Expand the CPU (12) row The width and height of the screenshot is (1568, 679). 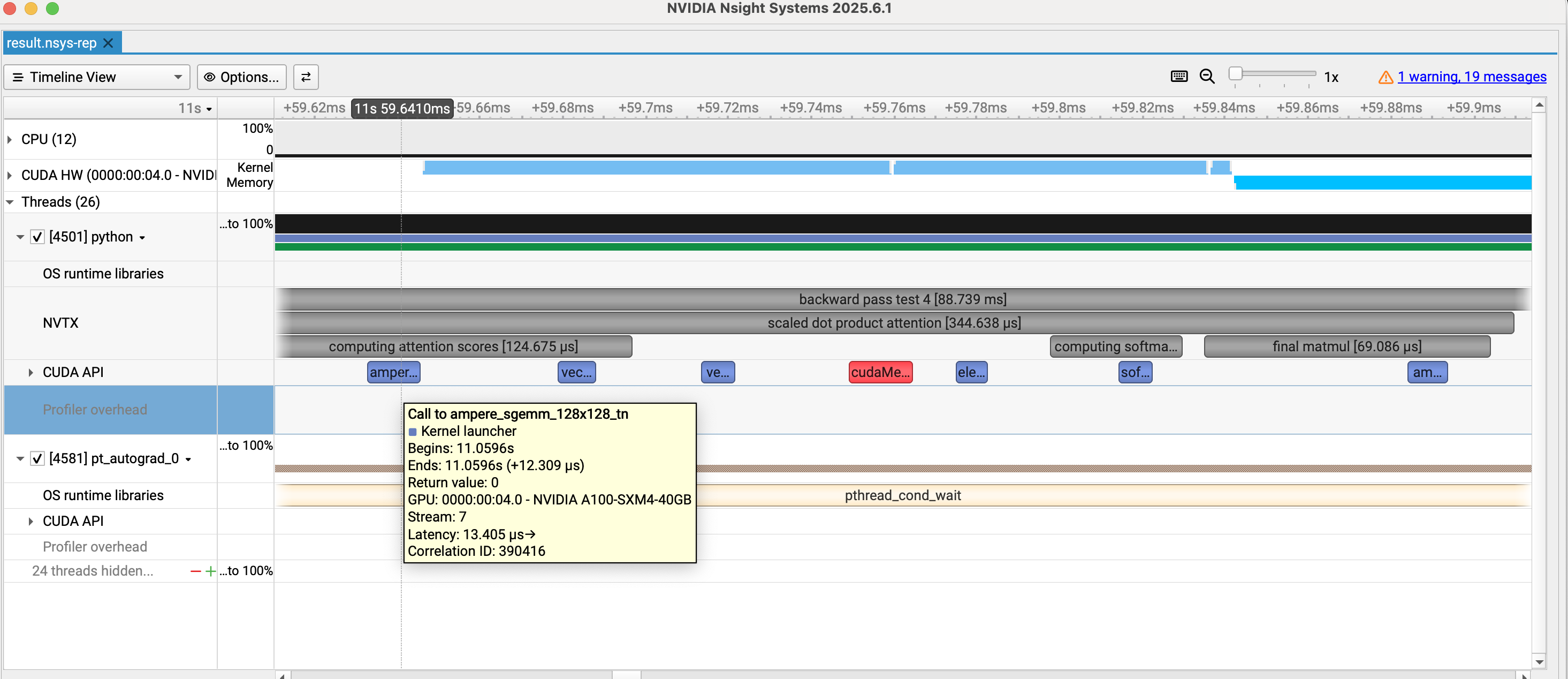pyautogui.click(x=10, y=139)
